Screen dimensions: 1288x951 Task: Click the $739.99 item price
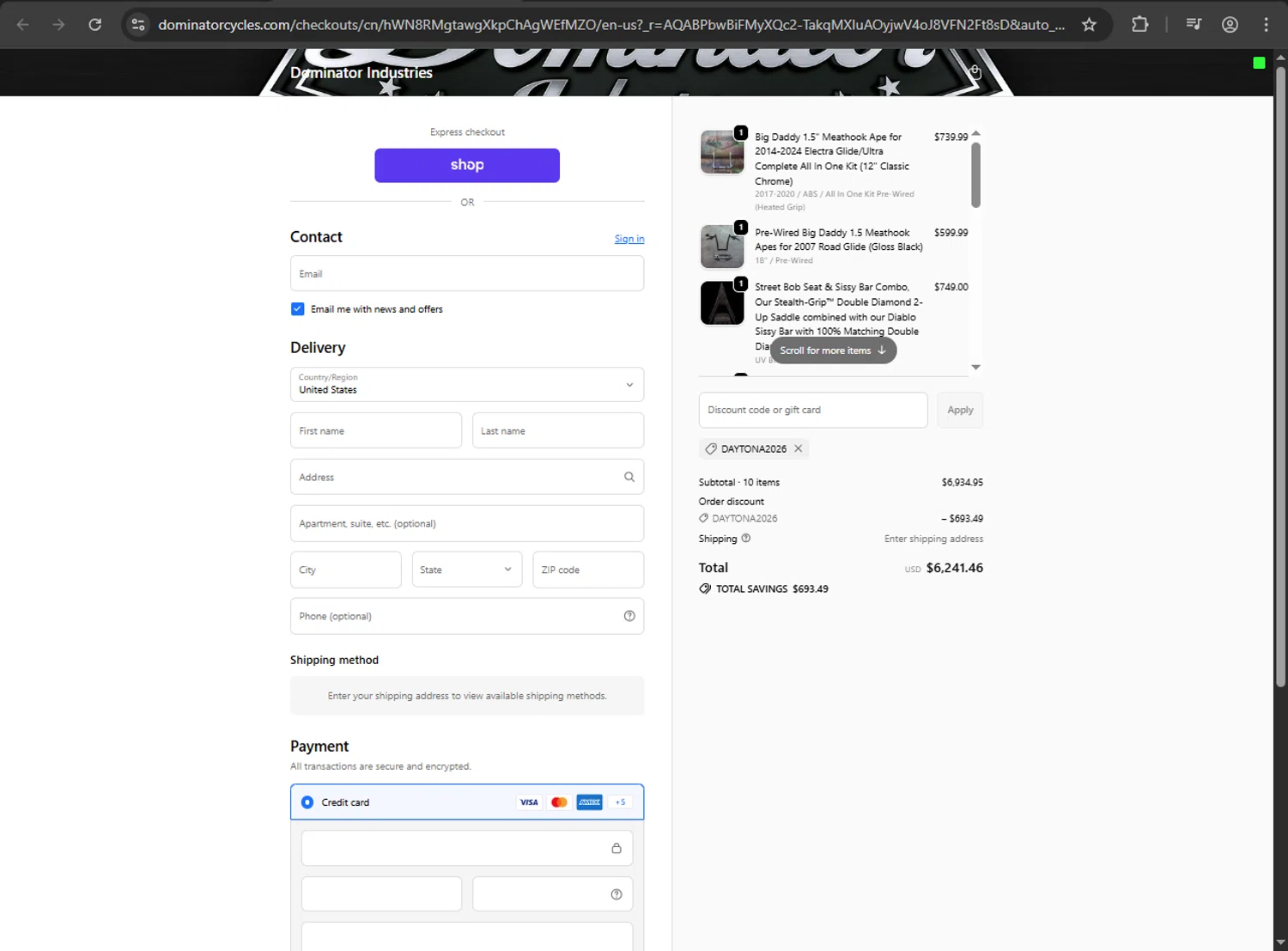(x=951, y=137)
